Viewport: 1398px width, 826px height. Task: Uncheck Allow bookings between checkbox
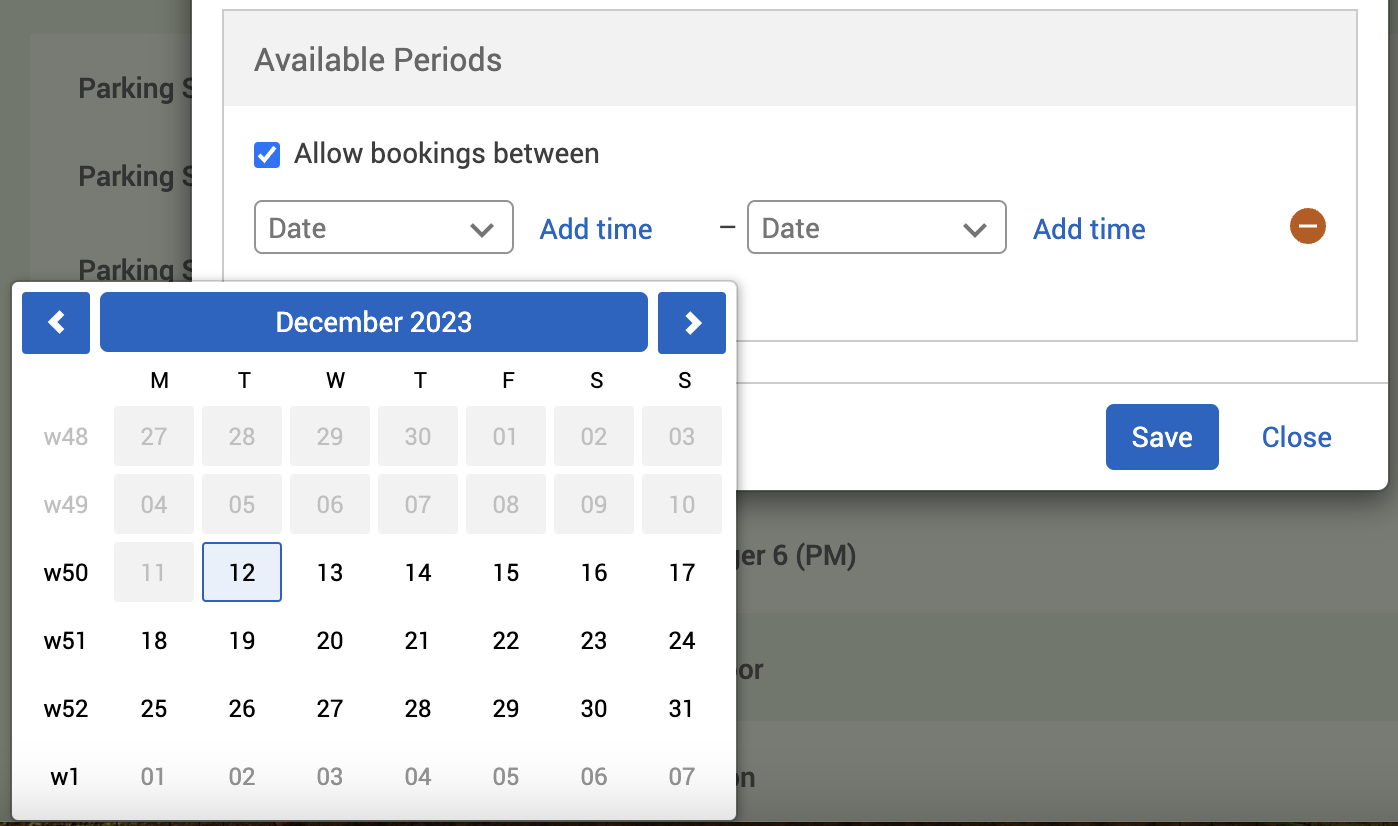point(267,155)
